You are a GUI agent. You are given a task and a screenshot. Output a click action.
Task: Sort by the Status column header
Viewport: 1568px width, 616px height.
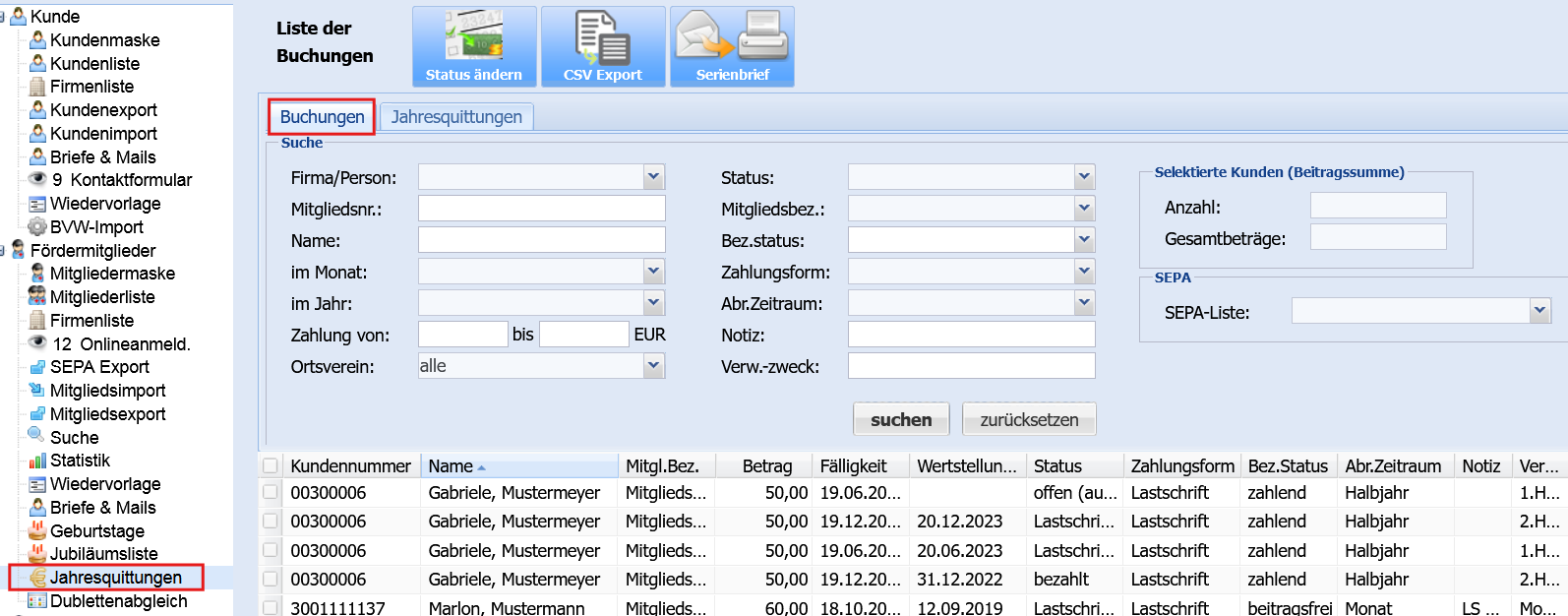[x=1074, y=465]
